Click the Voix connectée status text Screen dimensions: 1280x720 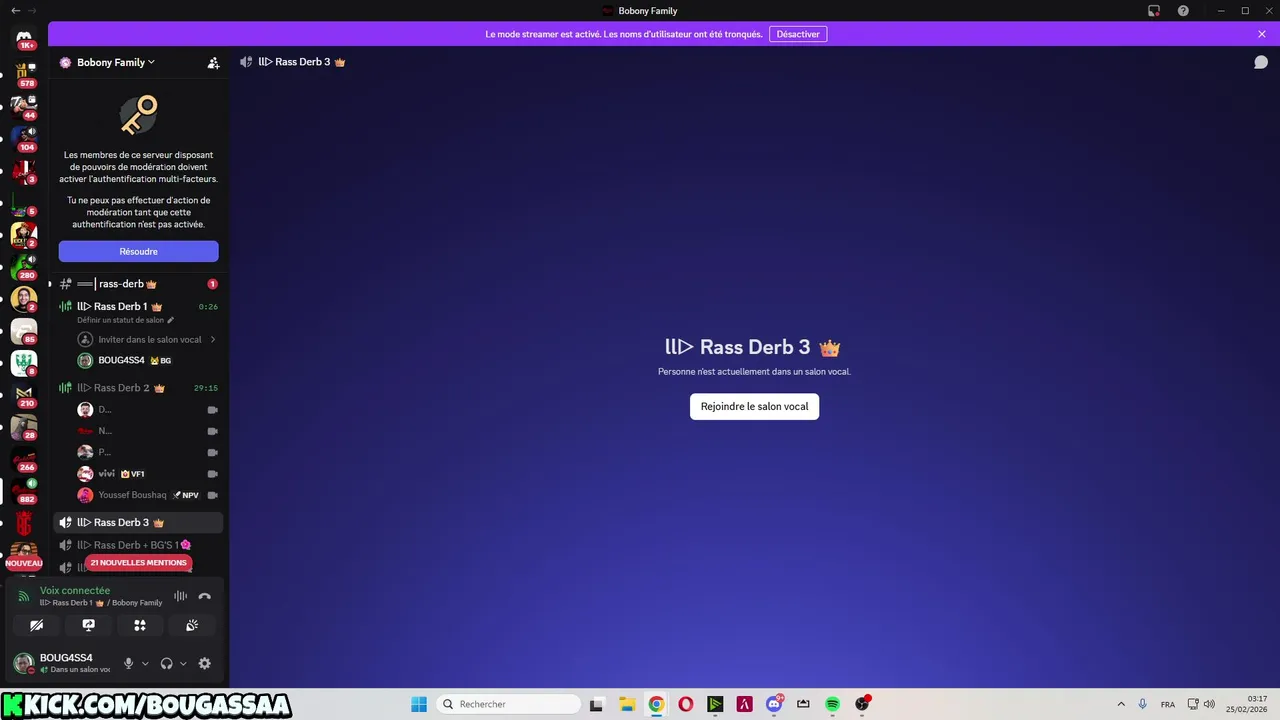(x=75, y=590)
